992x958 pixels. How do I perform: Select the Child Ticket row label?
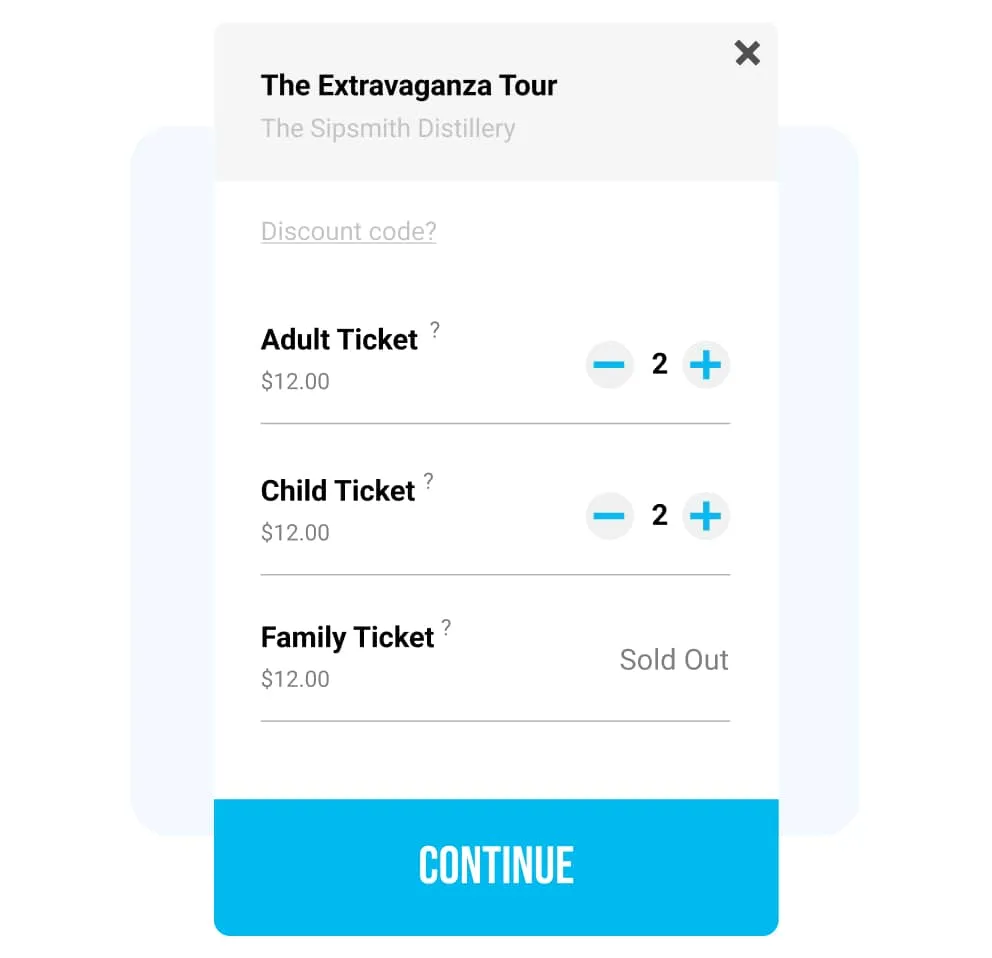[337, 491]
